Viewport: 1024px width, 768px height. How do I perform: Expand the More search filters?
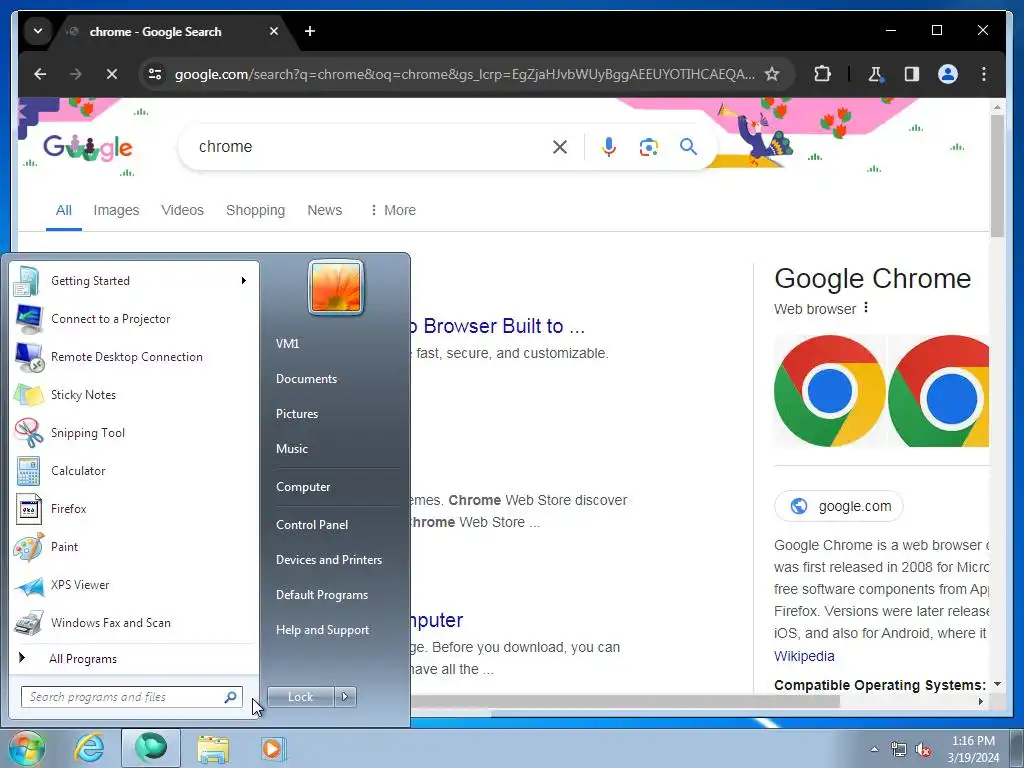click(x=392, y=210)
